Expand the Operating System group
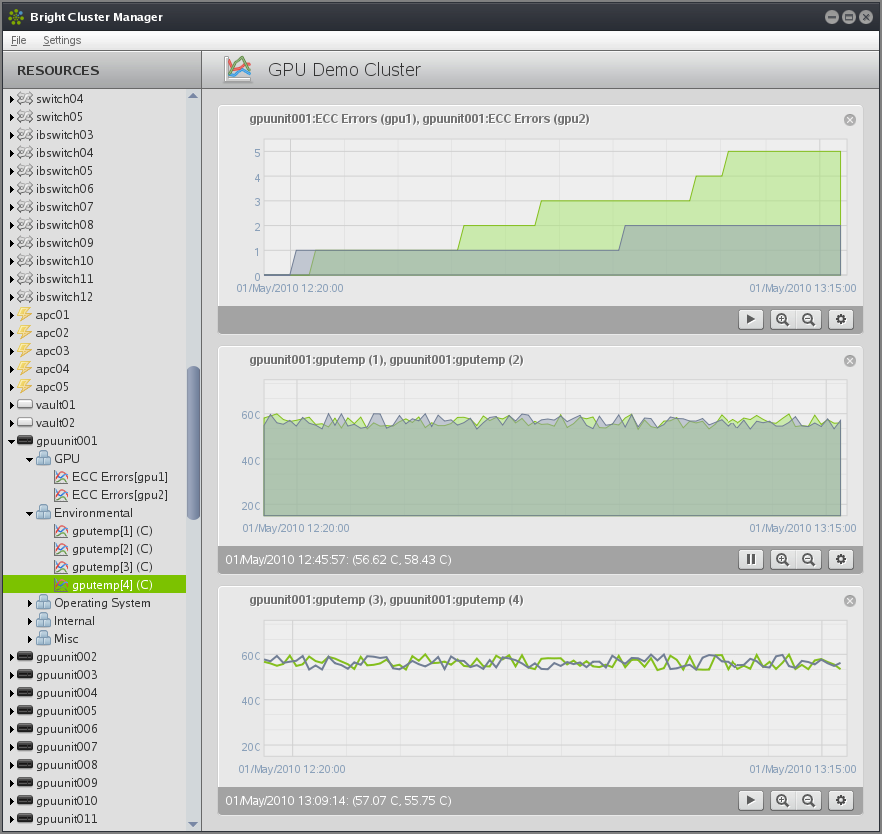The width and height of the screenshot is (882, 834). pyautogui.click(x=29, y=603)
